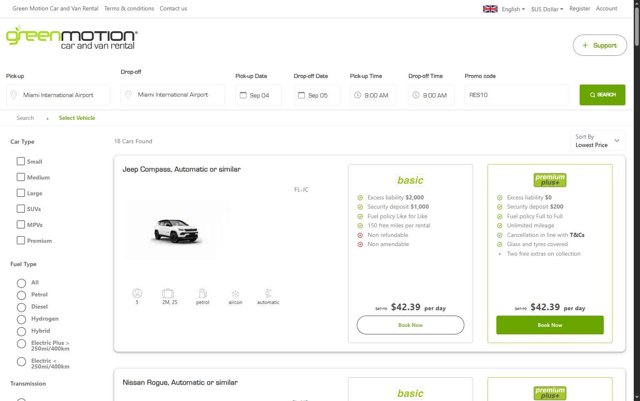Click the Green Motion logo
The image size is (640, 401).
click(72, 38)
